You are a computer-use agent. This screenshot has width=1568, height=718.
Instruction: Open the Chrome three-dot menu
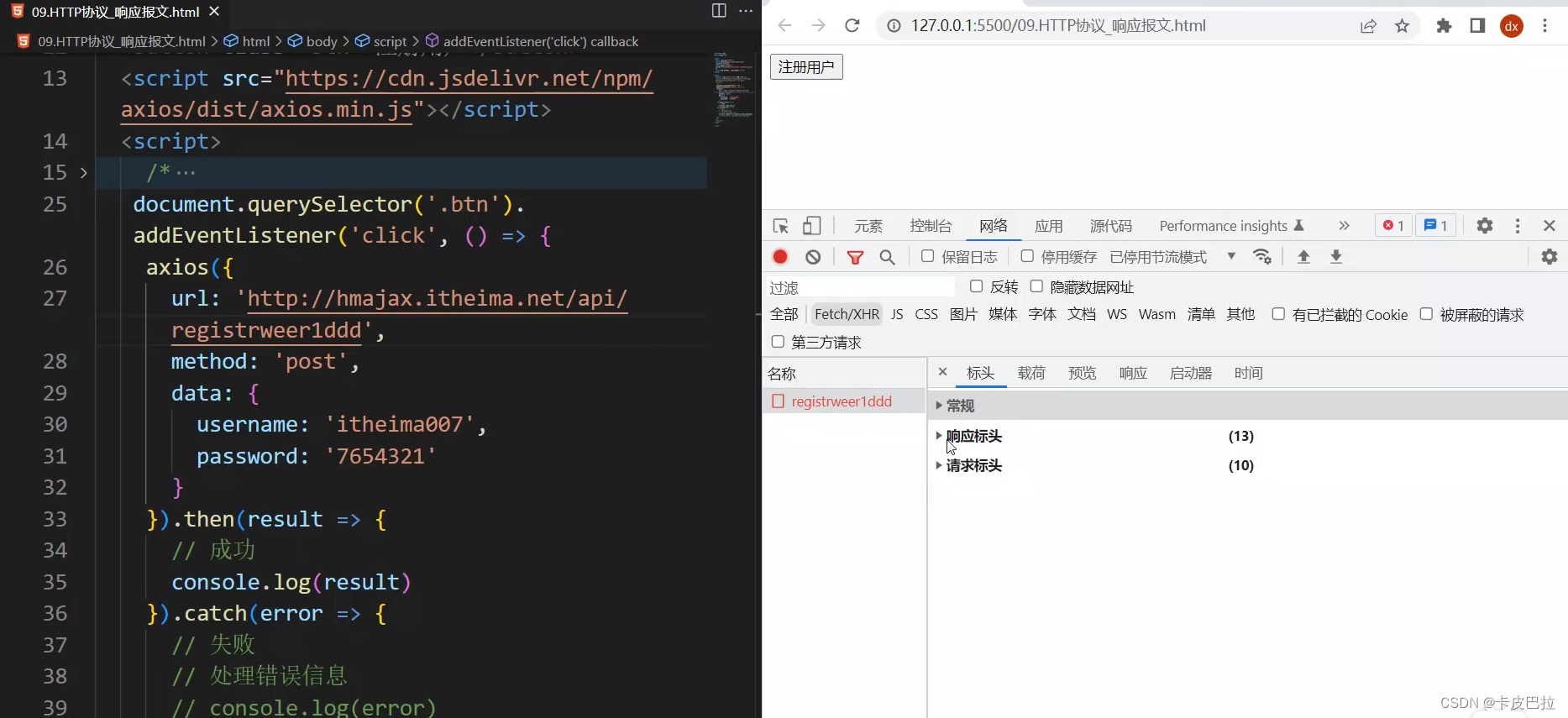pos(1545,26)
